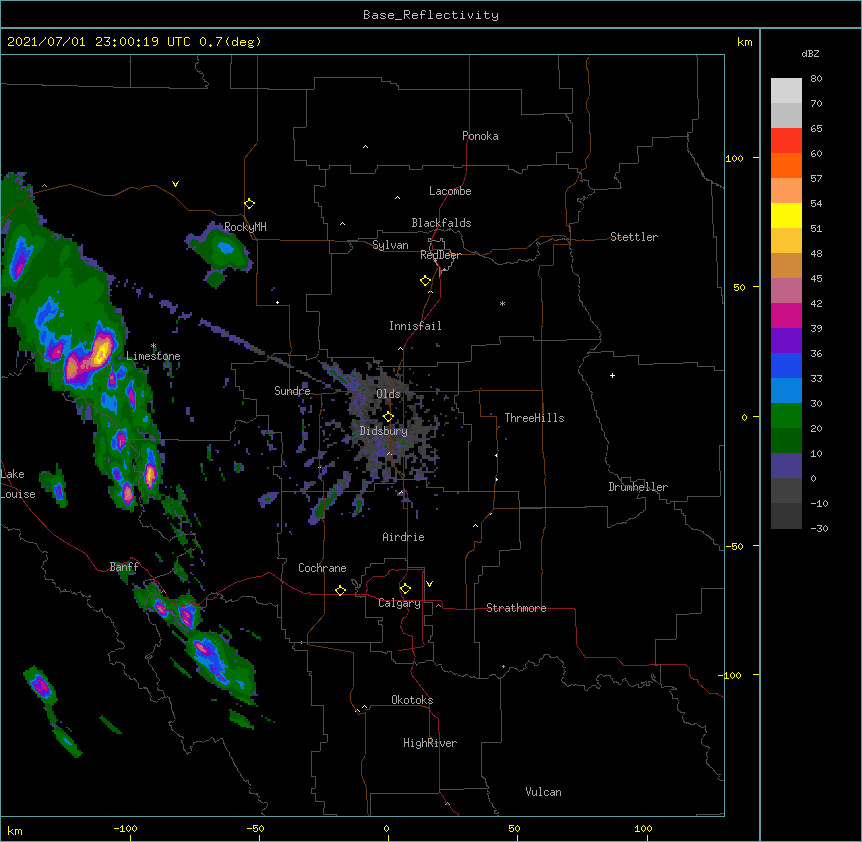This screenshot has width=862, height=842.
Task: Click the Banff label
Action: pyautogui.click(x=124, y=567)
